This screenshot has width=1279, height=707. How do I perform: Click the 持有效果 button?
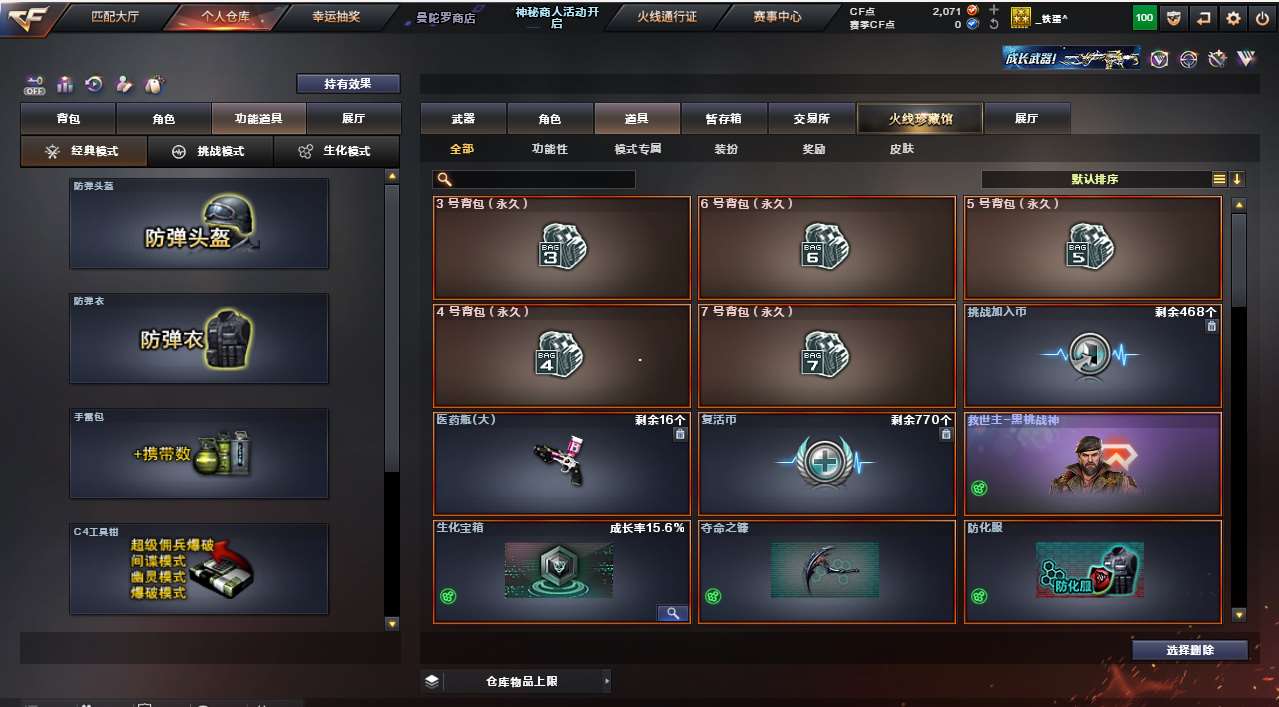(x=348, y=84)
